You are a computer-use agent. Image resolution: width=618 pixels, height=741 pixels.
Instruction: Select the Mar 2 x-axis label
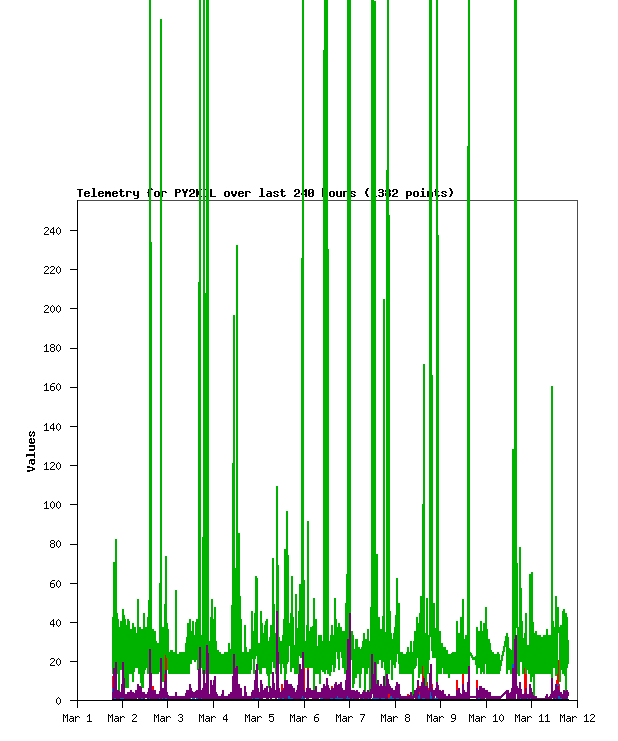(x=122, y=718)
